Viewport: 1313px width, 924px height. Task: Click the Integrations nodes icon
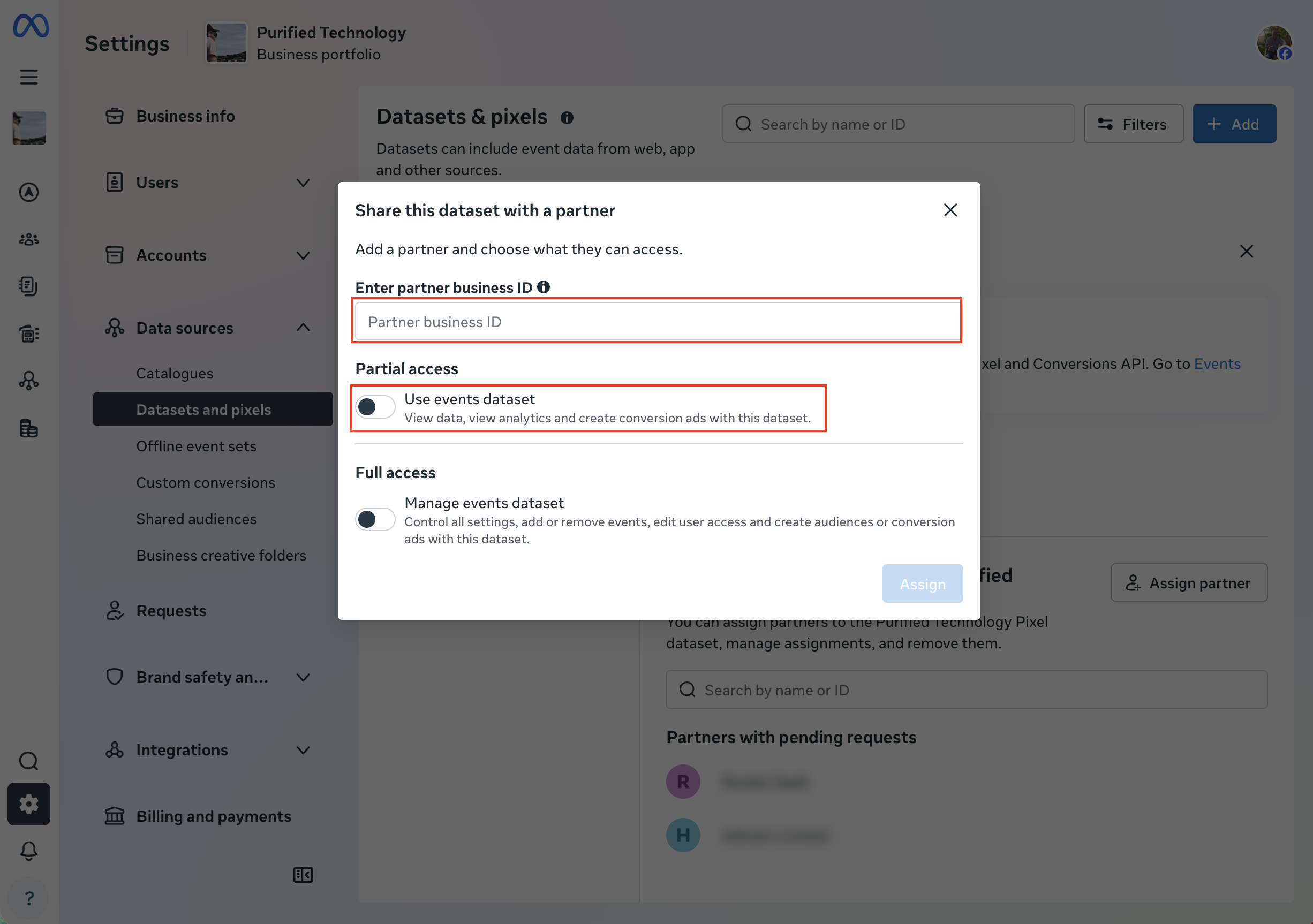tap(115, 750)
